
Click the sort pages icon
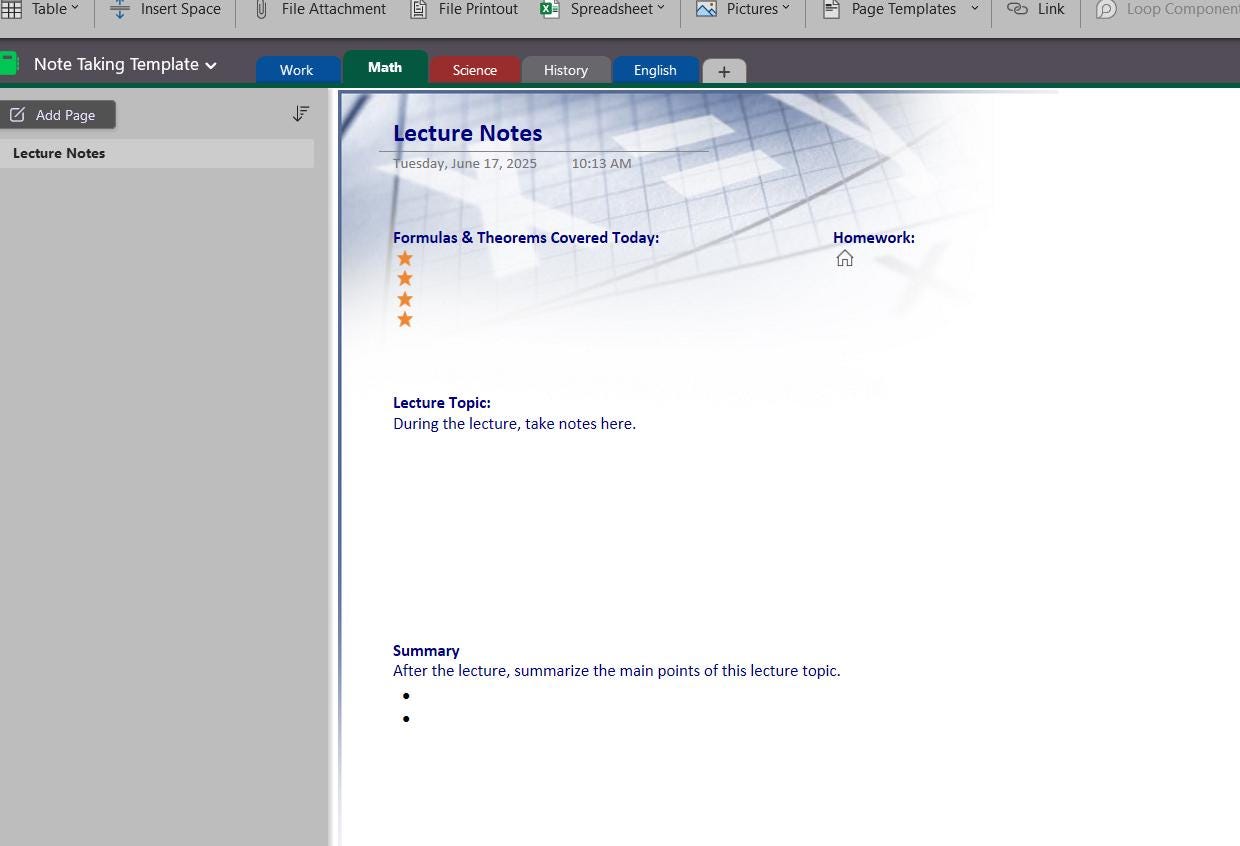point(300,114)
